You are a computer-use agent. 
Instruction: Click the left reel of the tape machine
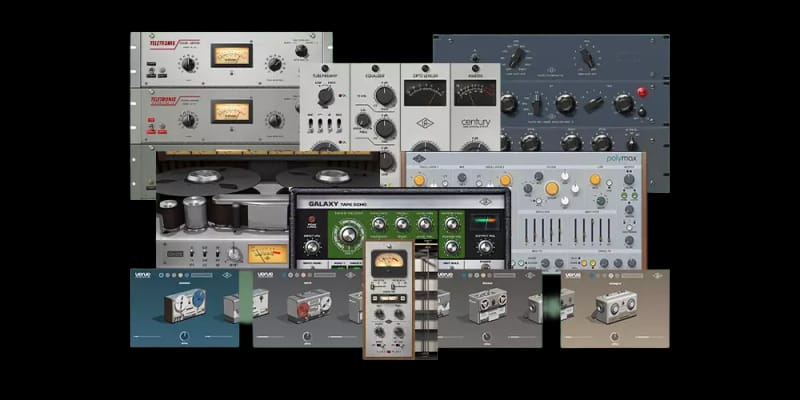(x=203, y=177)
